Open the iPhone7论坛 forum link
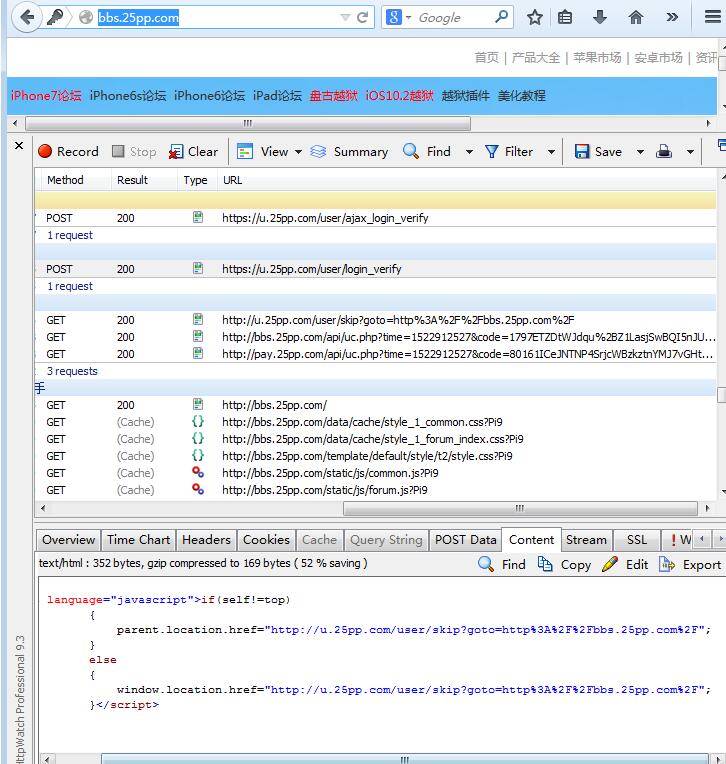The height and width of the screenshot is (764, 726). pyautogui.click(x=46, y=96)
